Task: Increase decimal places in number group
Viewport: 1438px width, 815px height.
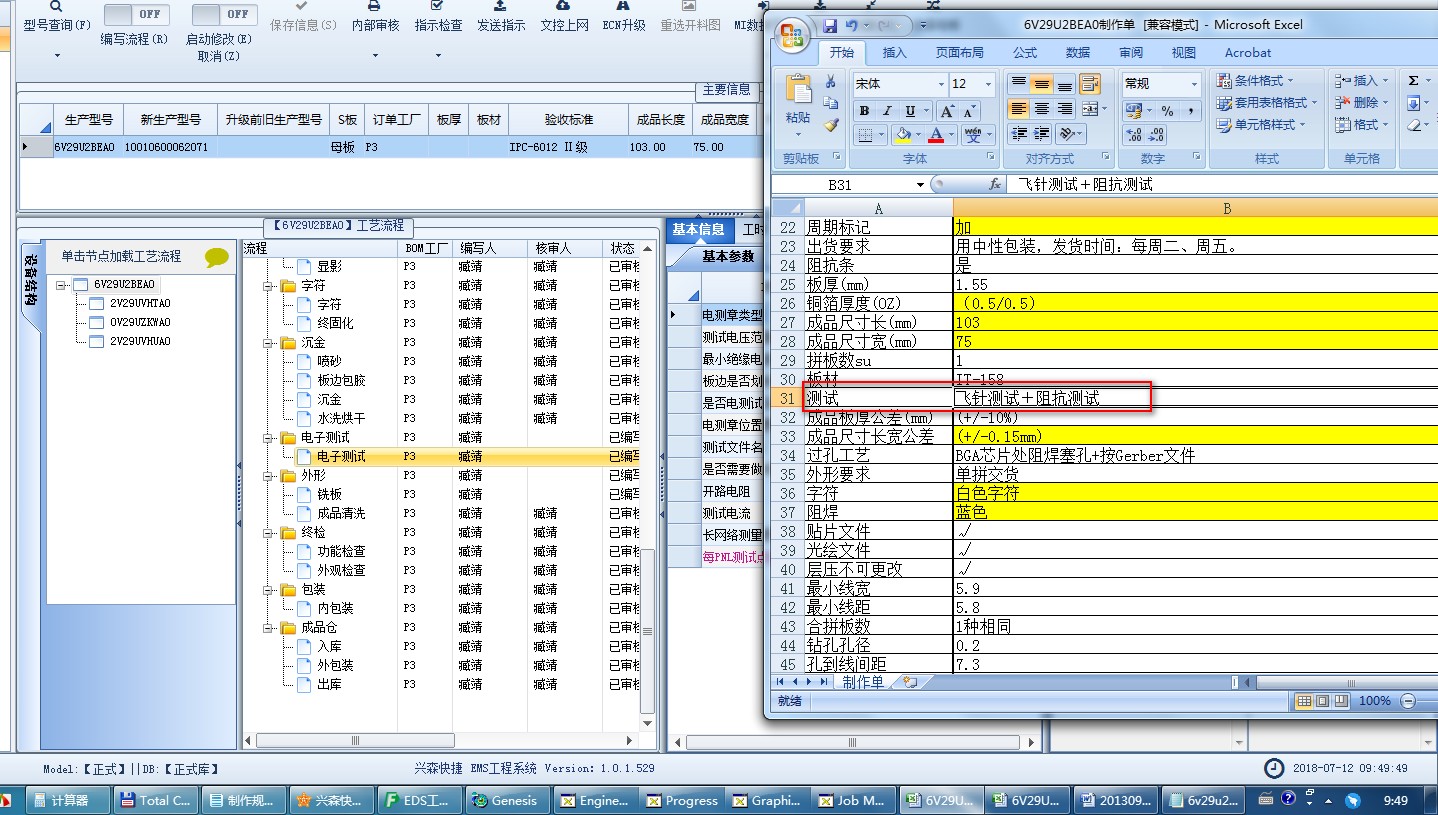Action: (1134, 135)
